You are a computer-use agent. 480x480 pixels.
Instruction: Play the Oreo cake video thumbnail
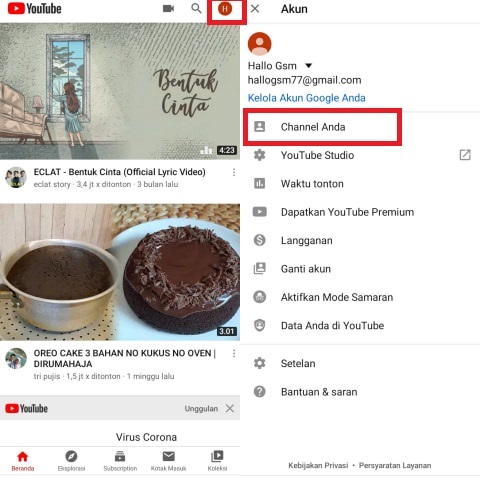click(120, 272)
